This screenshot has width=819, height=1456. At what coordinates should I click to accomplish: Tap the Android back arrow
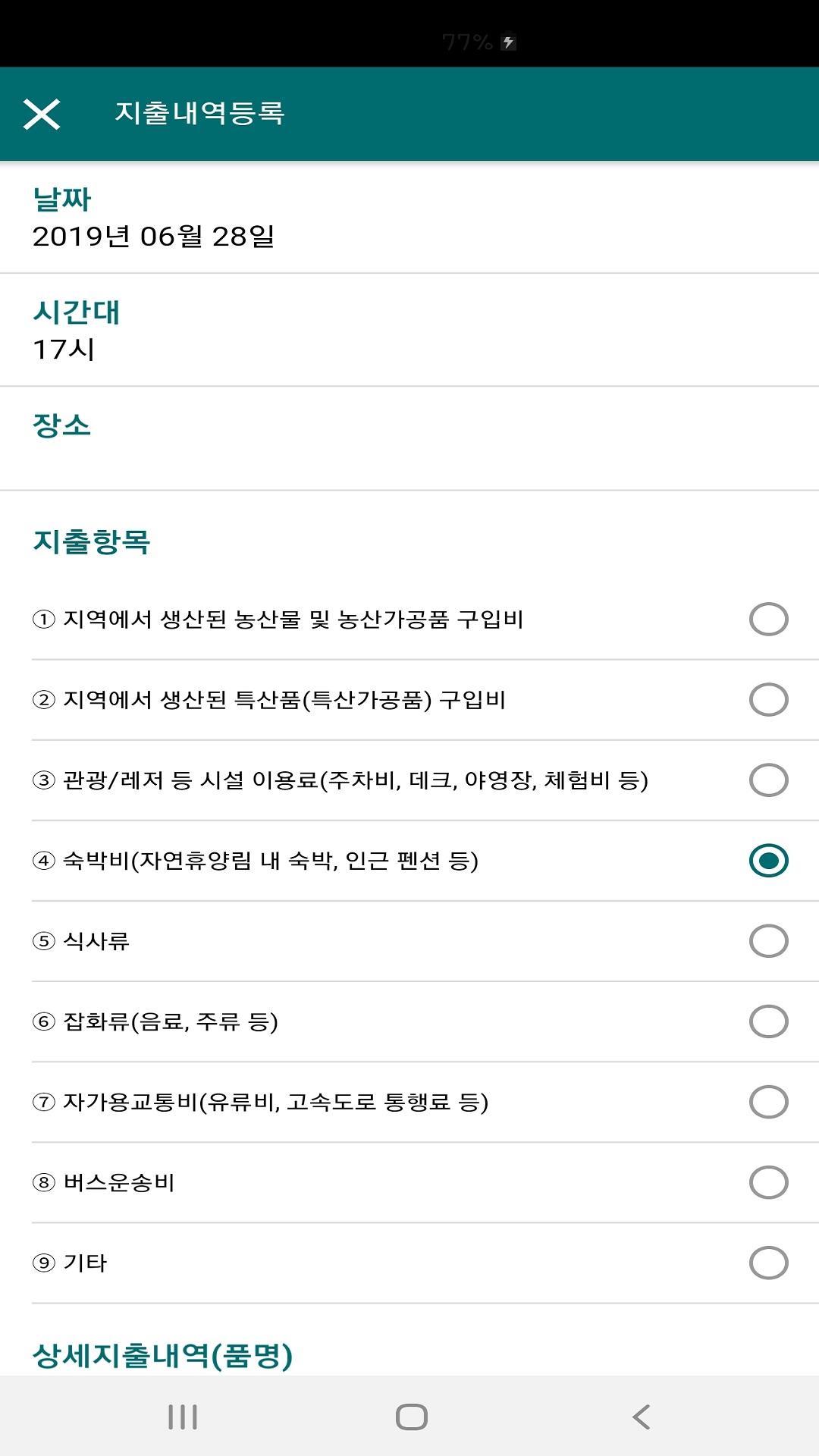(641, 1417)
